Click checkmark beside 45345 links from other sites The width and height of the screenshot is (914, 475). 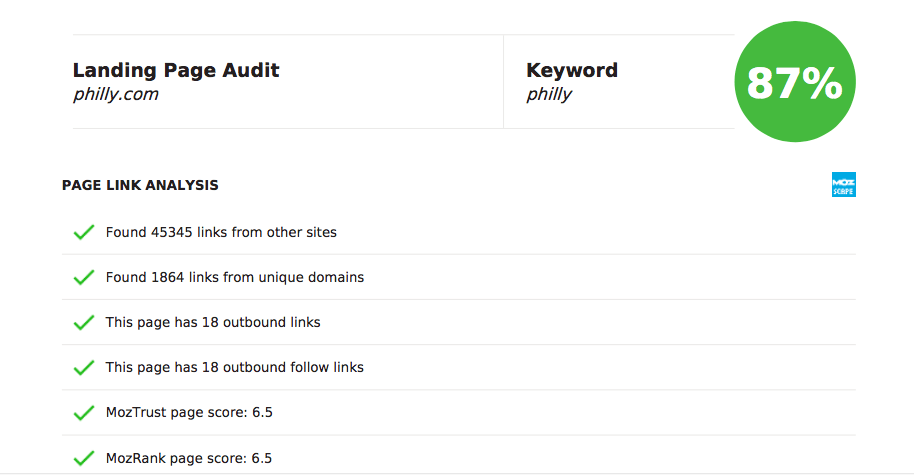pyautogui.click(x=84, y=232)
